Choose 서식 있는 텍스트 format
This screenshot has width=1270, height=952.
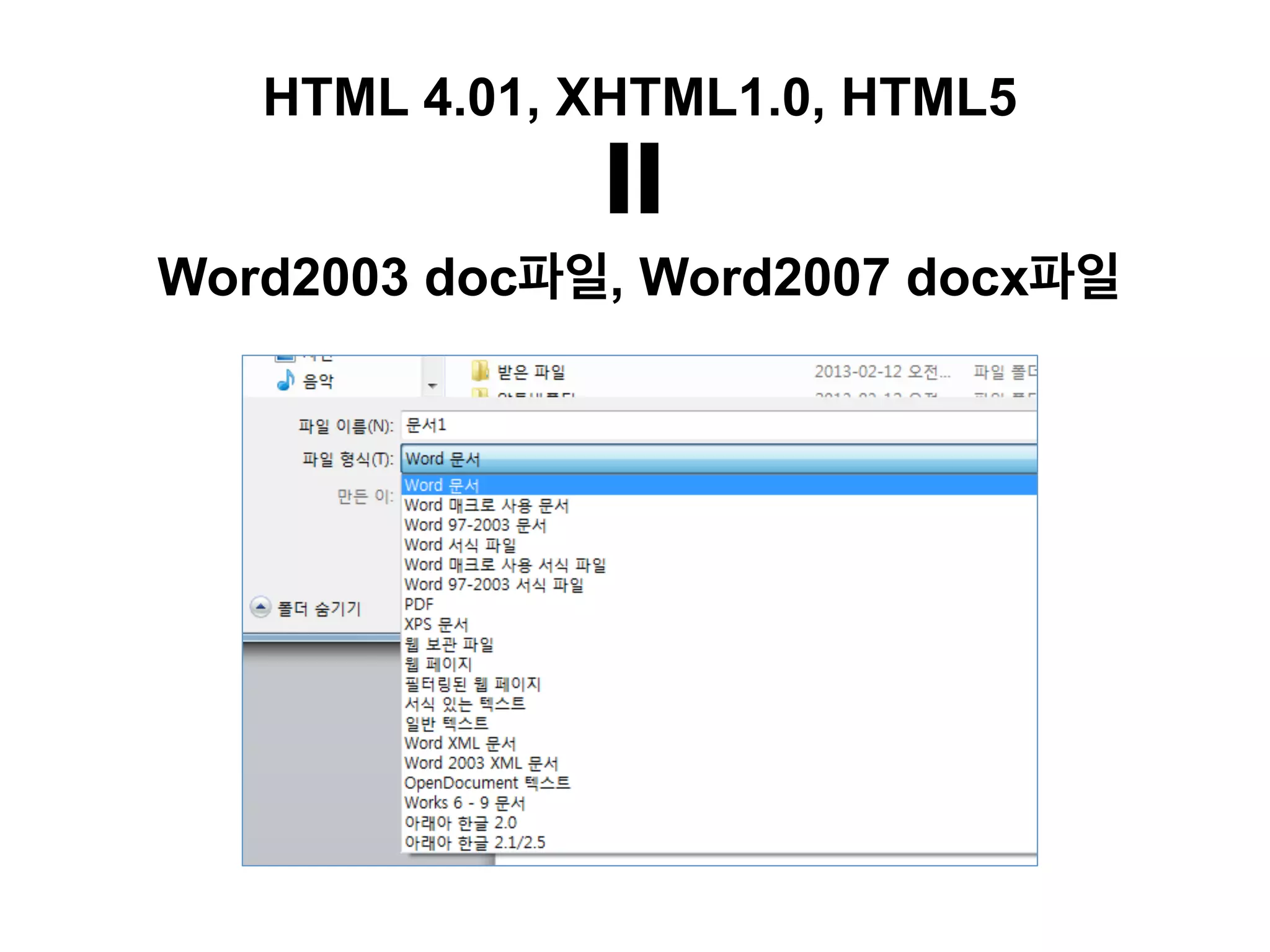coord(719,703)
